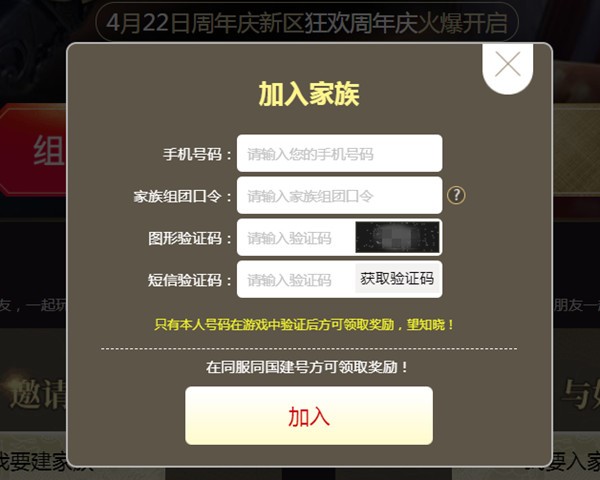
Task: Submit the form with the 加入 button
Action: [309, 416]
